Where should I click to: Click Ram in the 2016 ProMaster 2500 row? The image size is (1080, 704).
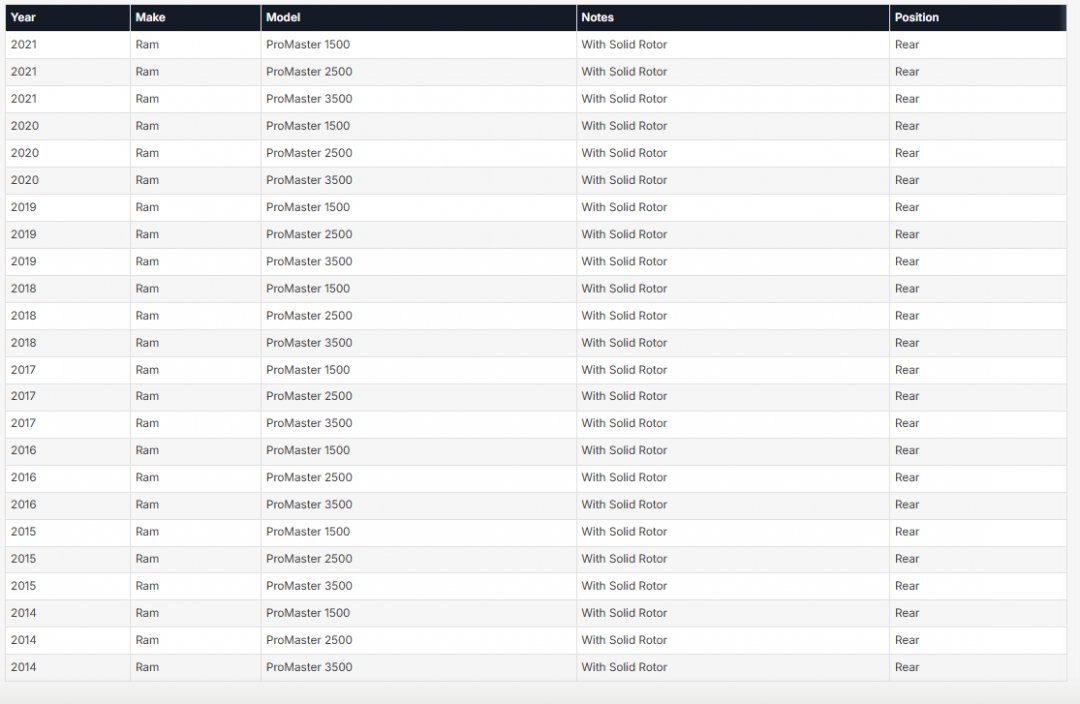pyautogui.click(x=147, y=477)
